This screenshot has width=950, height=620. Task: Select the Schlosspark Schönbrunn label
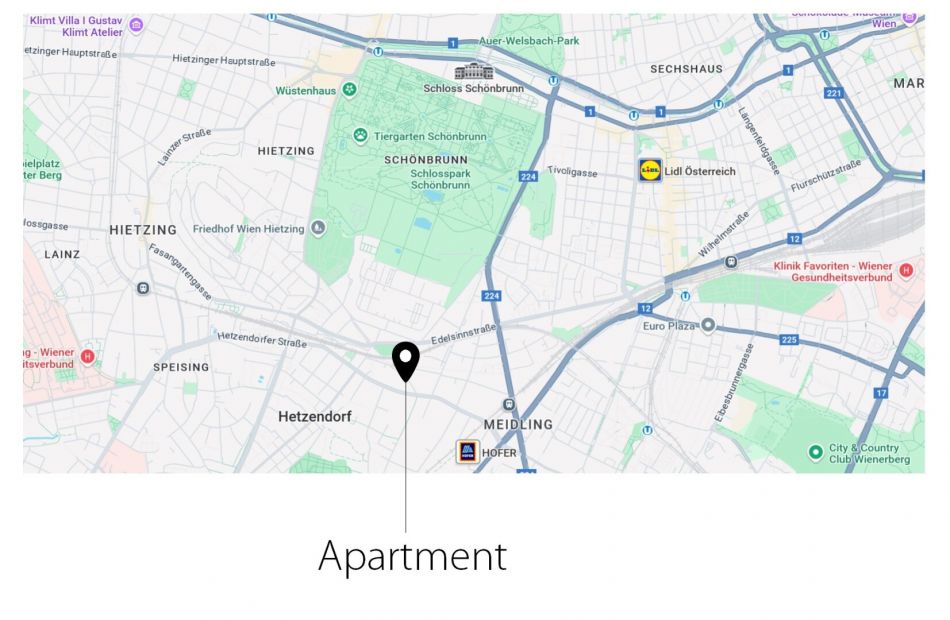440,179
